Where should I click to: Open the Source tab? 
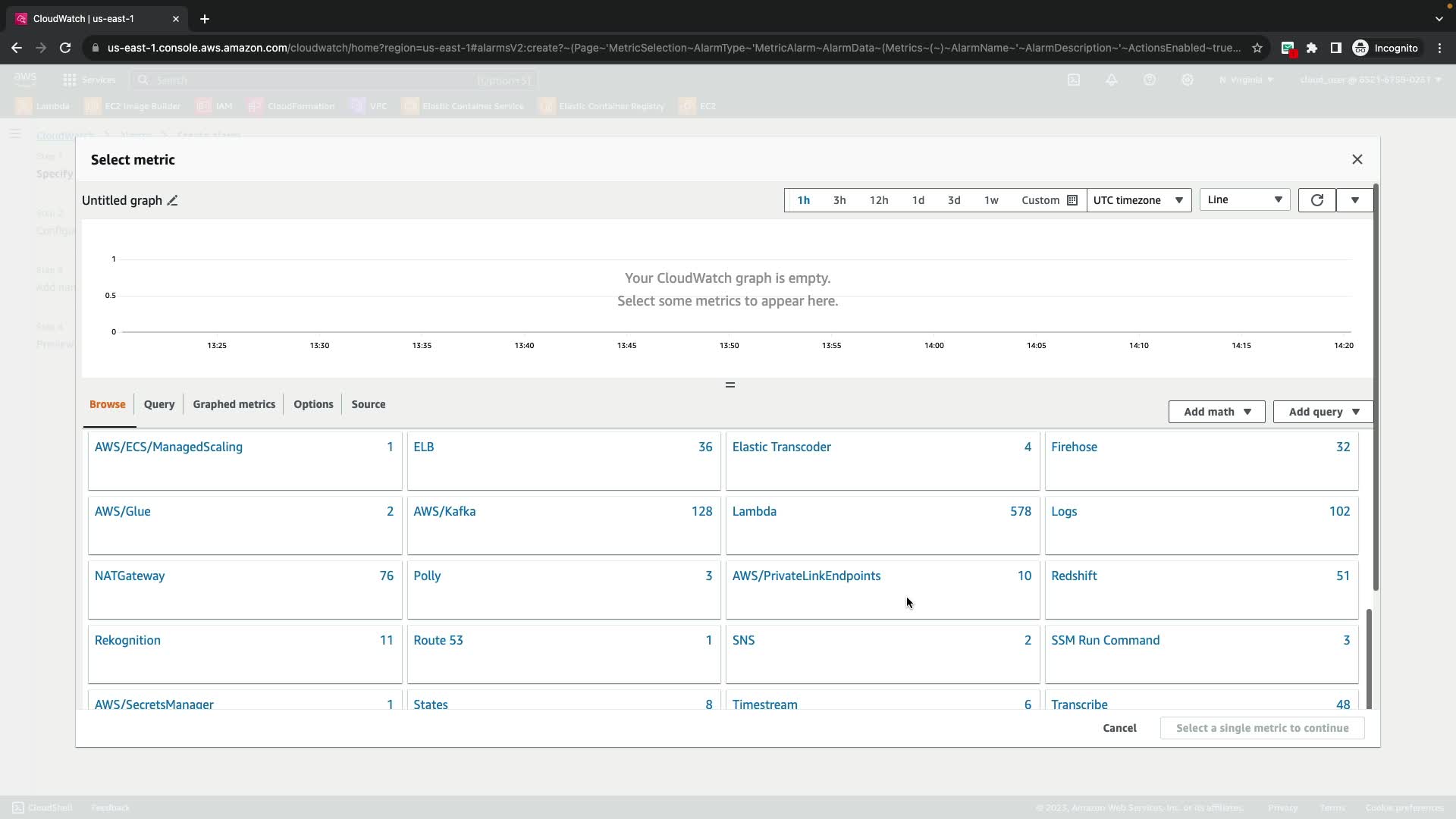(x=368, y=404)
